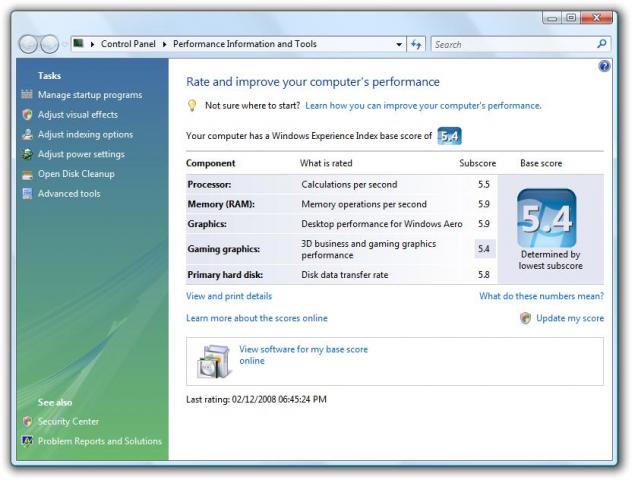Open Security Center link
Viewport: 638px width, 480px height.
(68, 421)
